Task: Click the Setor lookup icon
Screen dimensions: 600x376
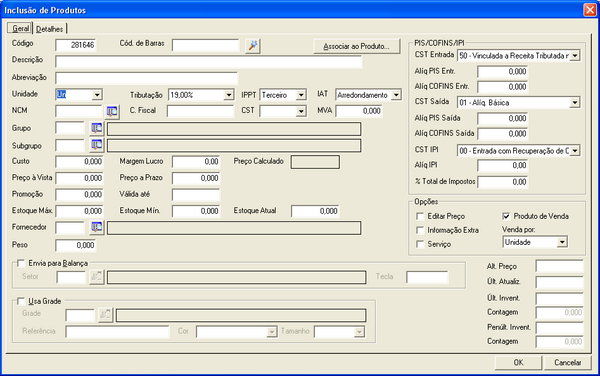Action: coord(96,277)
